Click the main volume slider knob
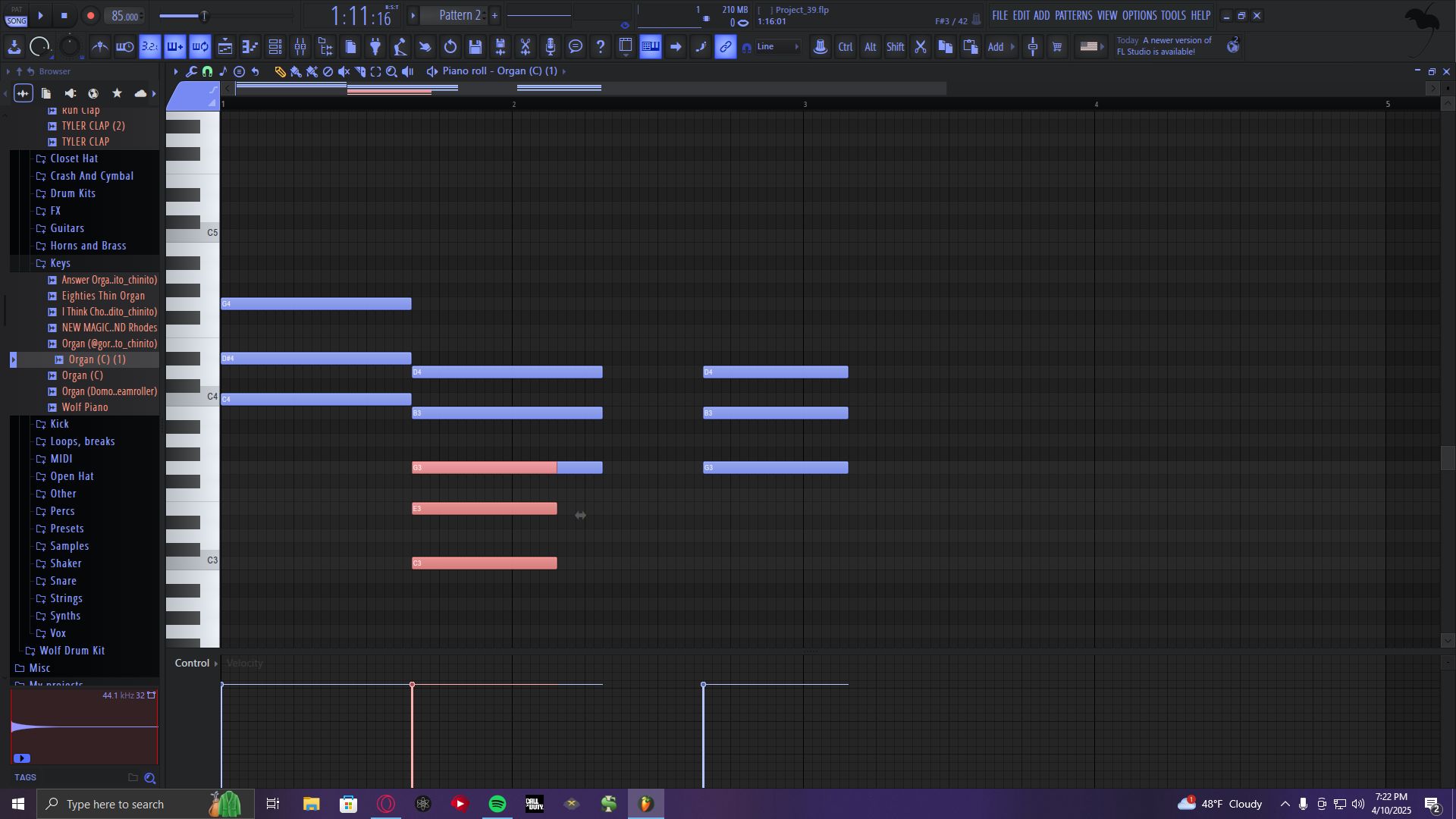 click(x=203, y=15)
